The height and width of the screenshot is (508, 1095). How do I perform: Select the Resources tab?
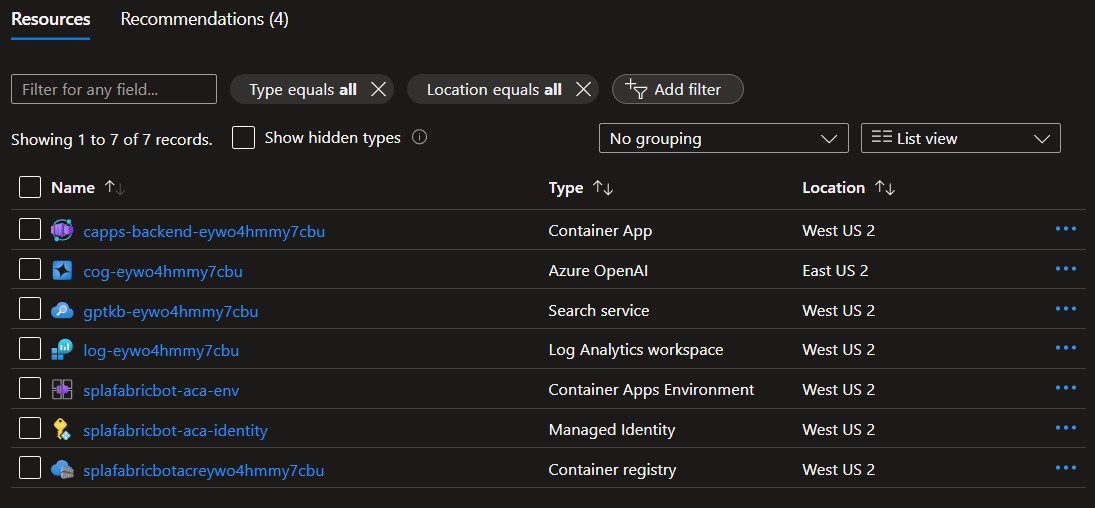click(50, 19)
